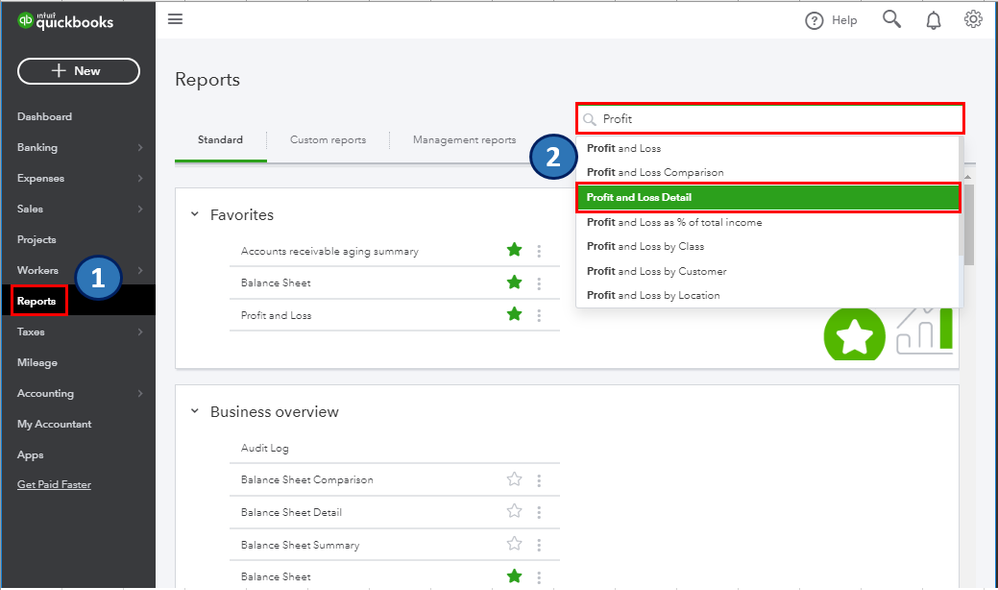The image size is (998, 590).
Task: Unfavorite Accounts receivable aging summary star
Action: (x=514, y=250)
